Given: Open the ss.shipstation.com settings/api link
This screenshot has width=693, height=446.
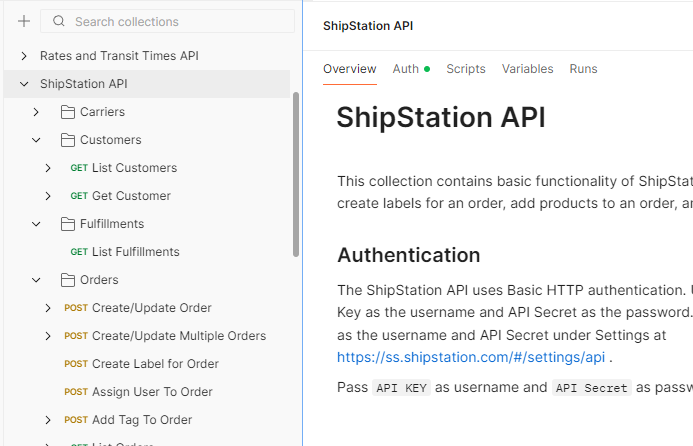Looking at the screenshot, I should point(471,357).
